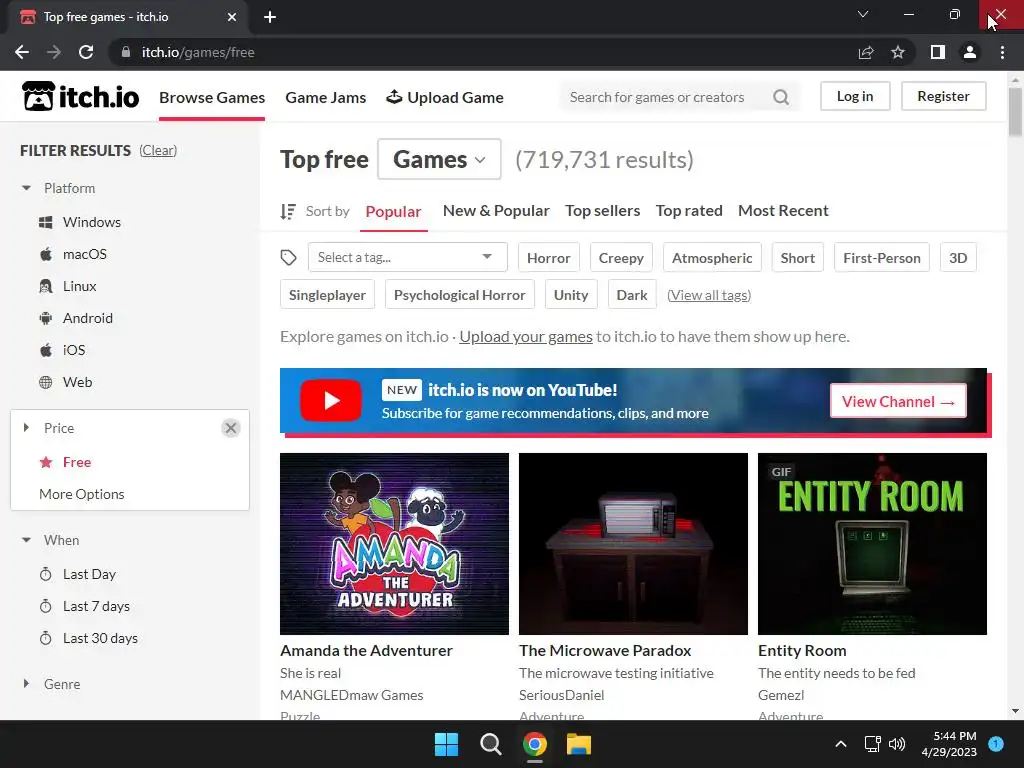Bookmark this page with the star icon

[x=898, y=52]
